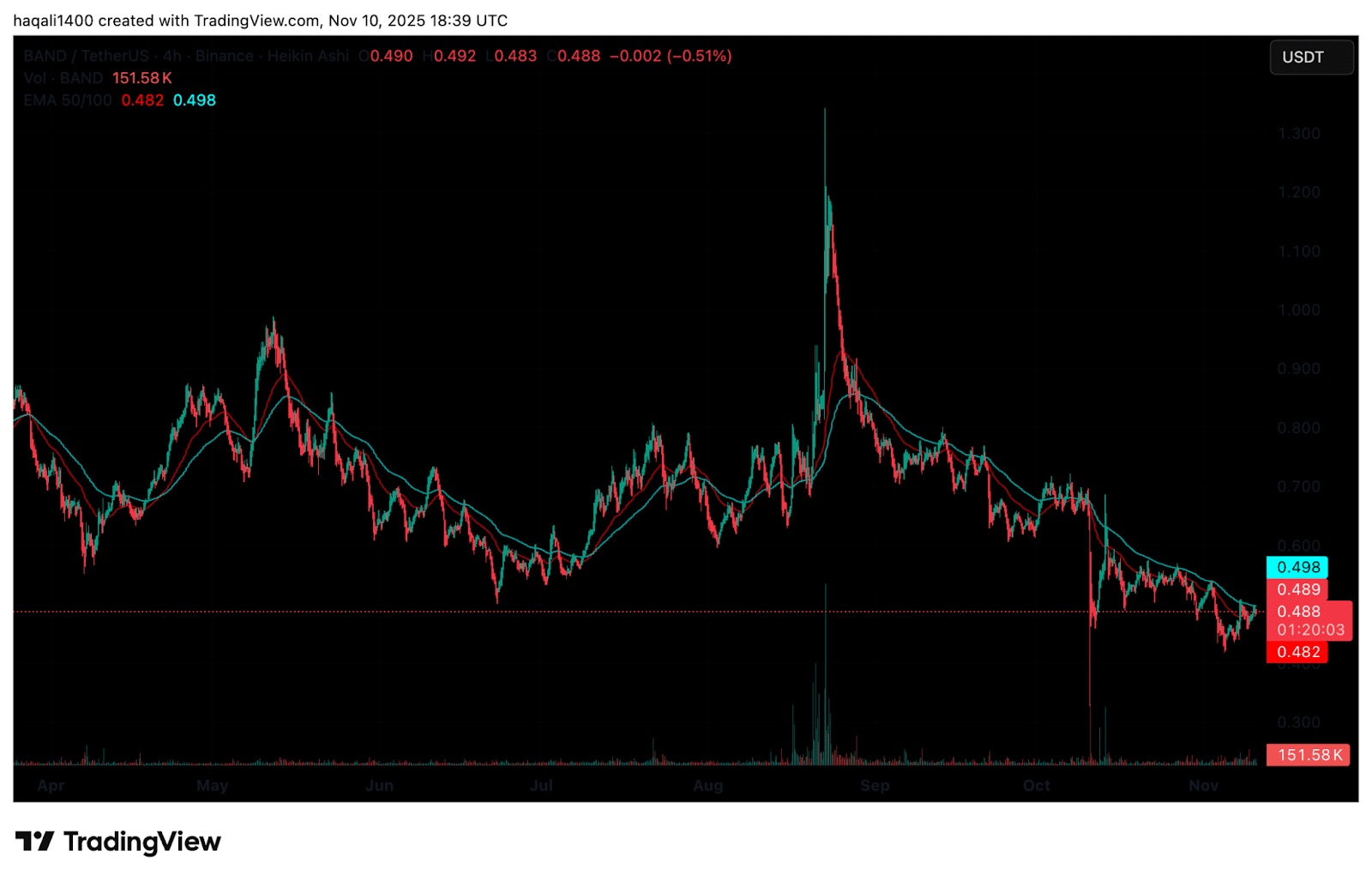Click the Nov label on time axis
The width and height of the screenshot is (1372, 881).
click(x=1203, y=786)
